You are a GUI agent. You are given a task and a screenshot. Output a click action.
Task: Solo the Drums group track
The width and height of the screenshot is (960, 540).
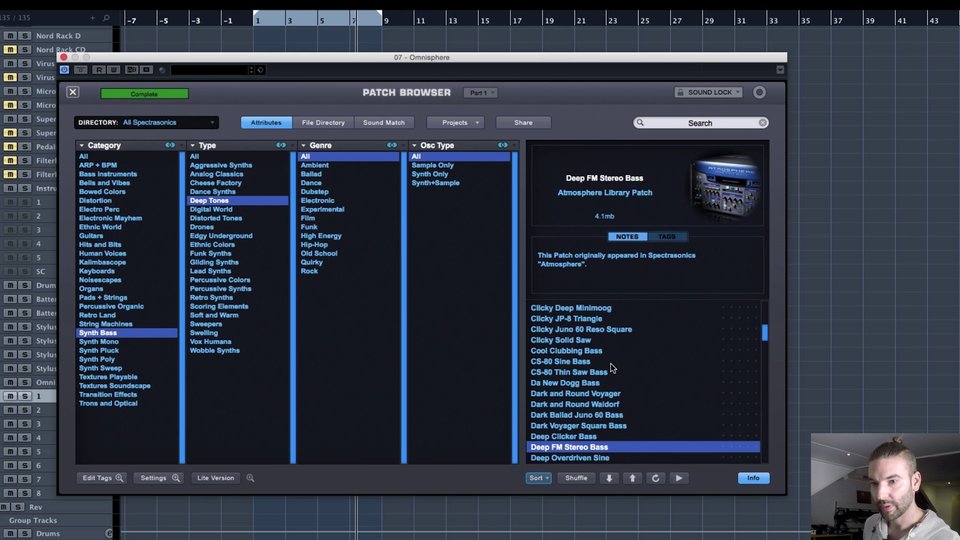pyautogui.click(x=24, y=533)
